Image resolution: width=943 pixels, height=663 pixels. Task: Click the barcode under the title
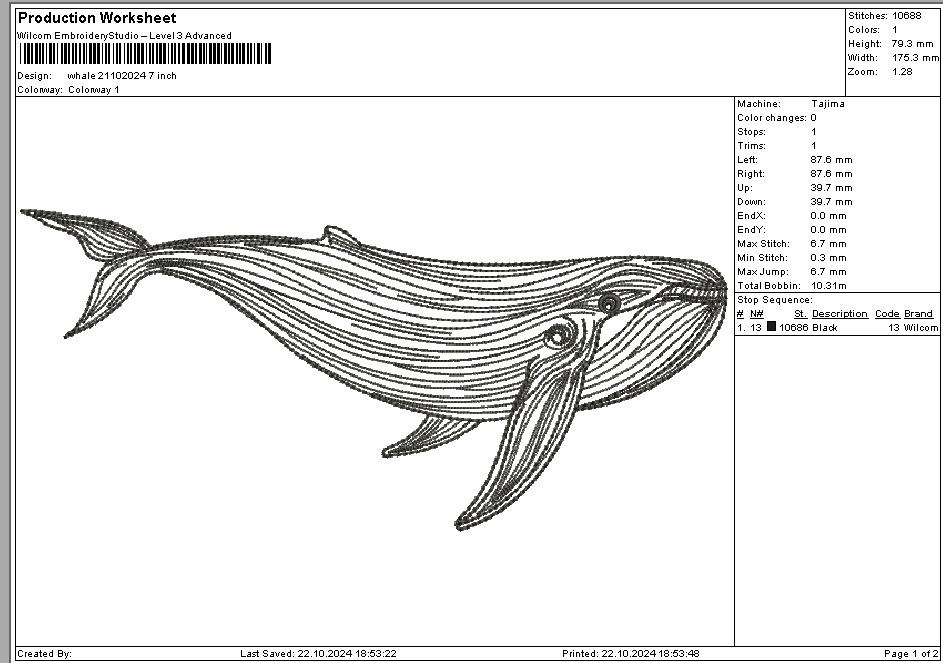[146, 54]
